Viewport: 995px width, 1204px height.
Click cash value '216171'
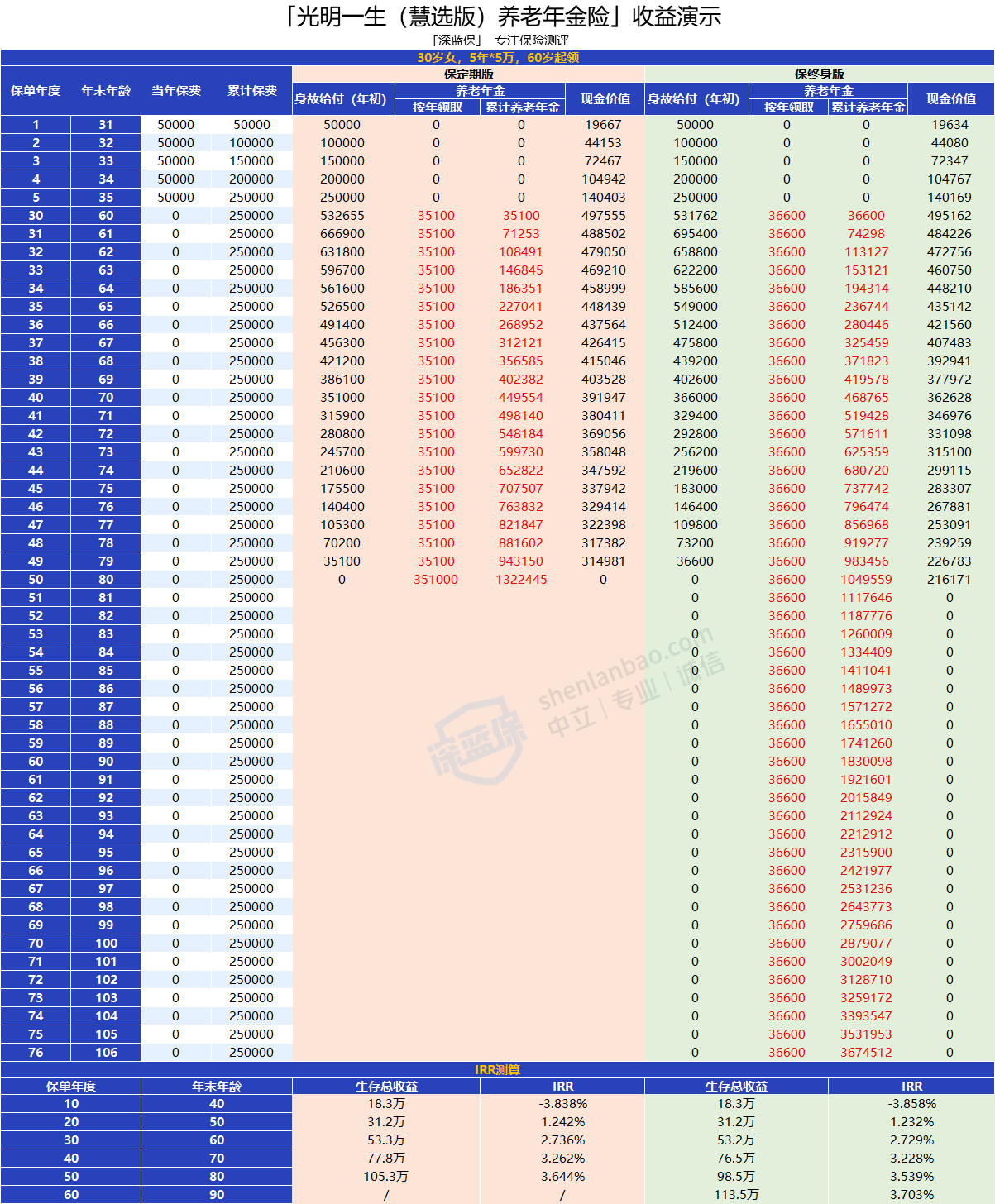coord(950,580)
